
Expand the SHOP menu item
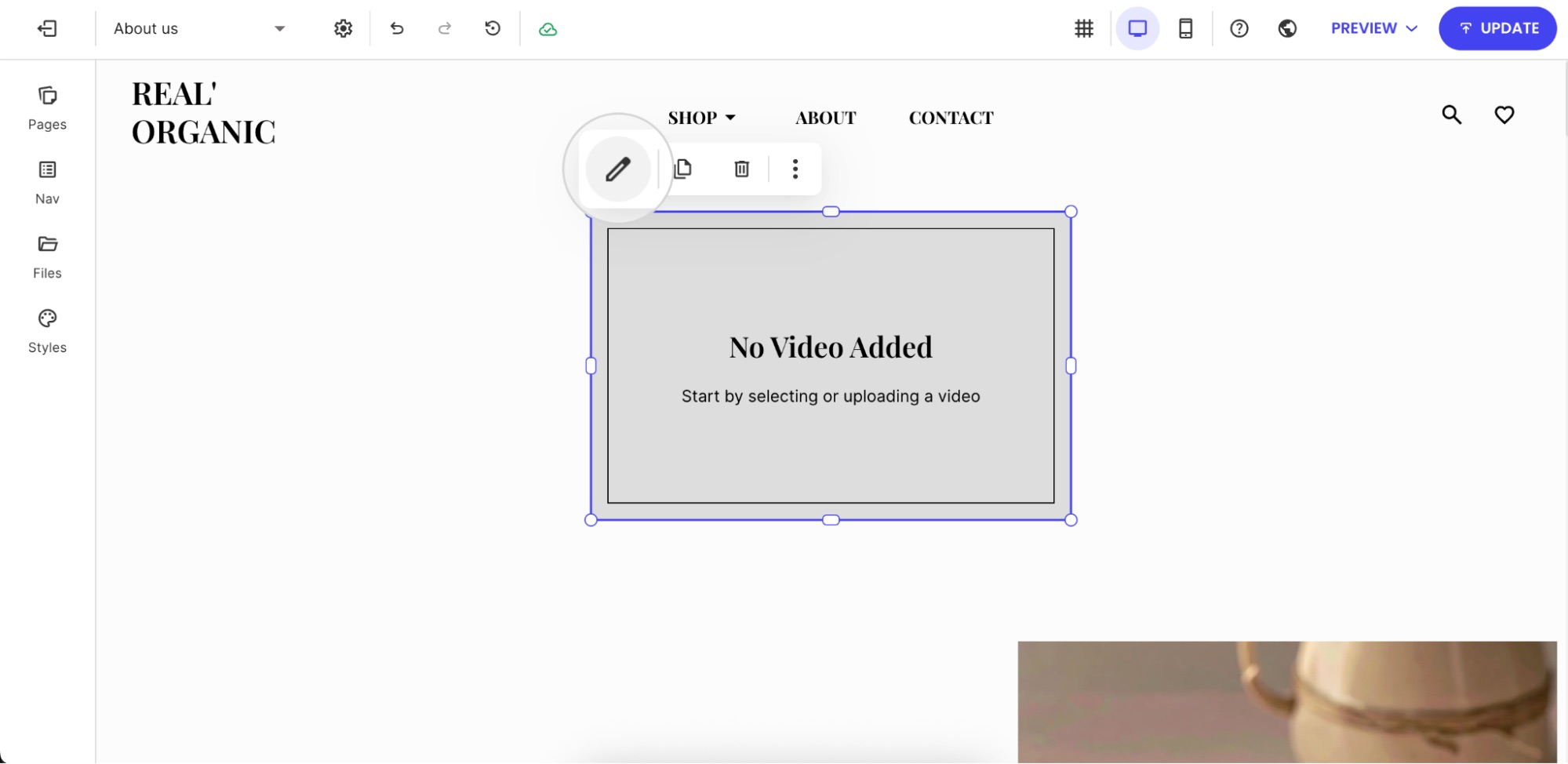702,118
